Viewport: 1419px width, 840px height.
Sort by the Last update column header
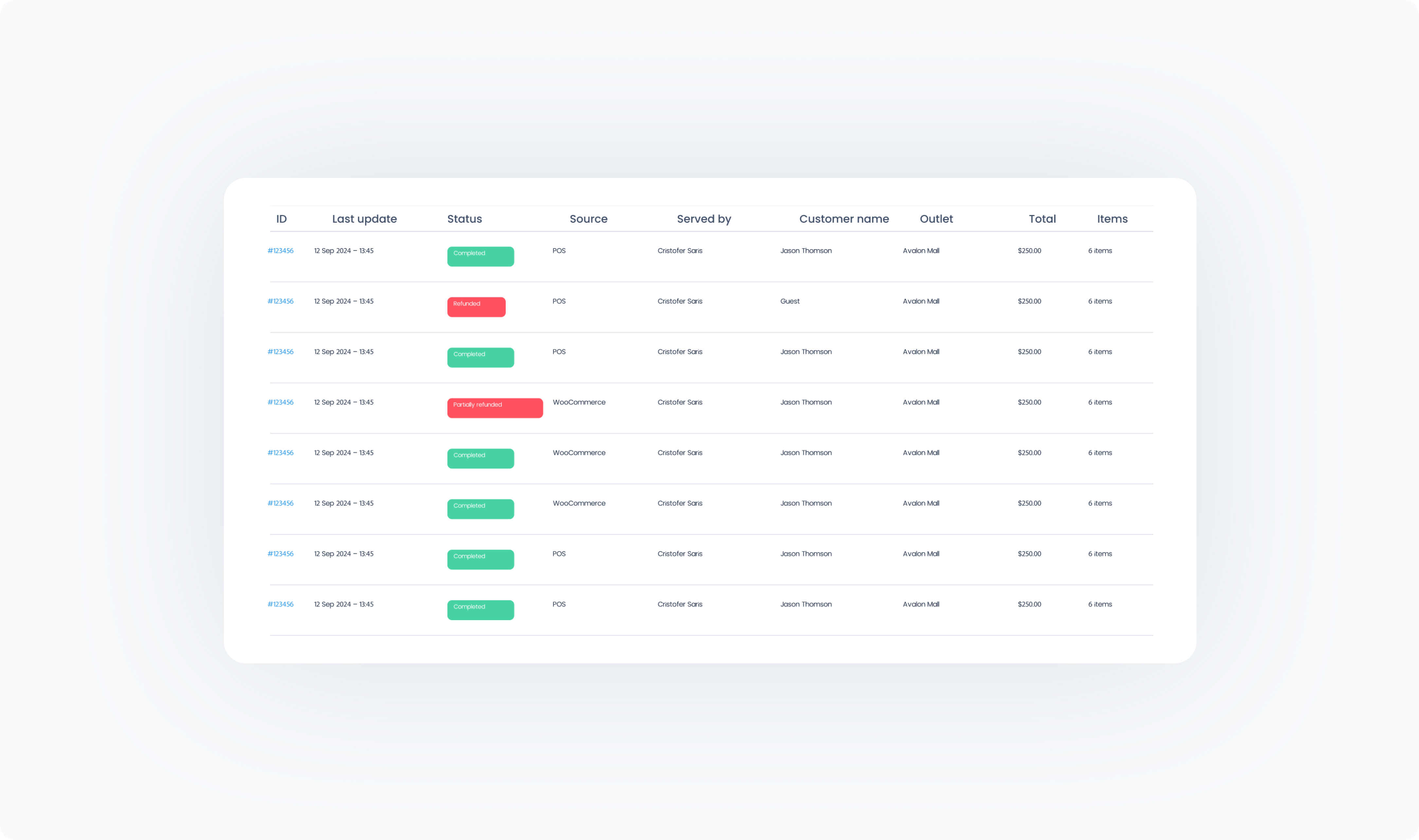pos(364,219)
